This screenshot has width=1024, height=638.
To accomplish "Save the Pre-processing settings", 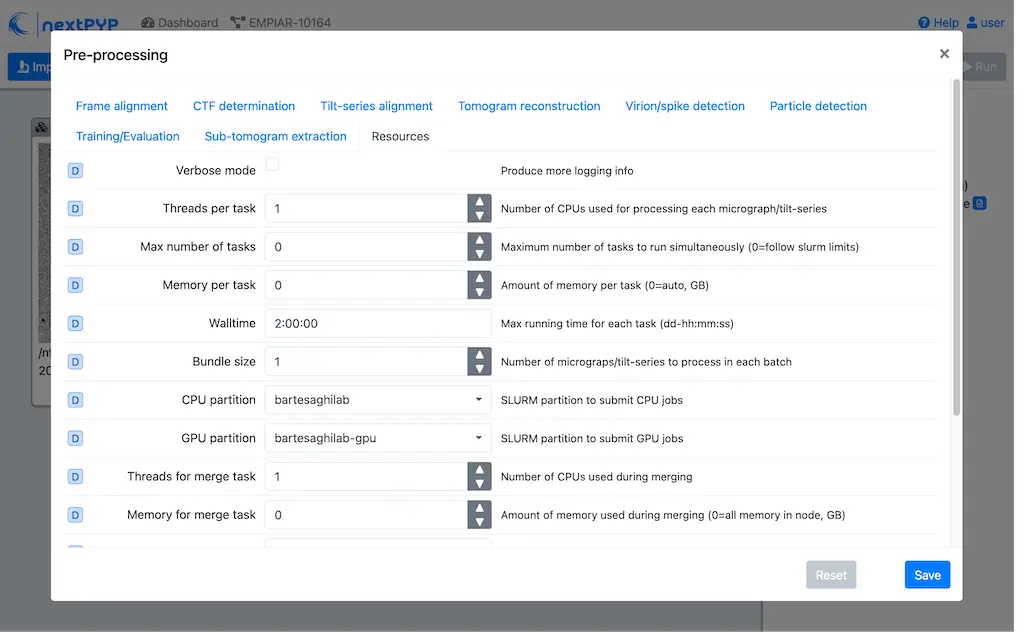I will pyautogui.click(x=927, y=574).
